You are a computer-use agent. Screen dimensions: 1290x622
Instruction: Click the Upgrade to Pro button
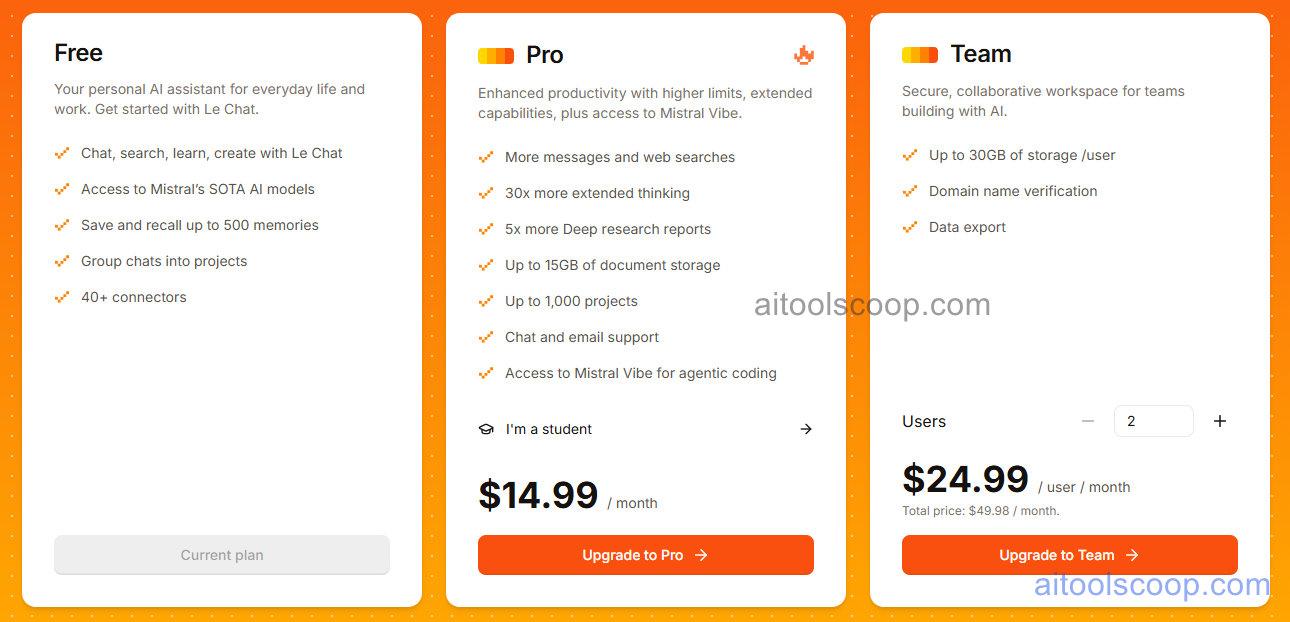[x=645, y=555]
